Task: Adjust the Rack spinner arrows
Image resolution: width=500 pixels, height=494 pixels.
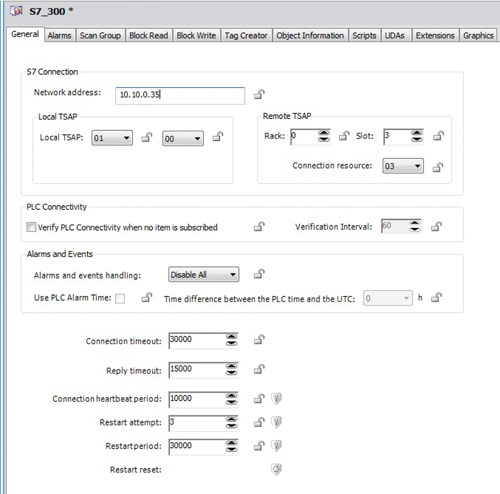Action: (324, 136)
